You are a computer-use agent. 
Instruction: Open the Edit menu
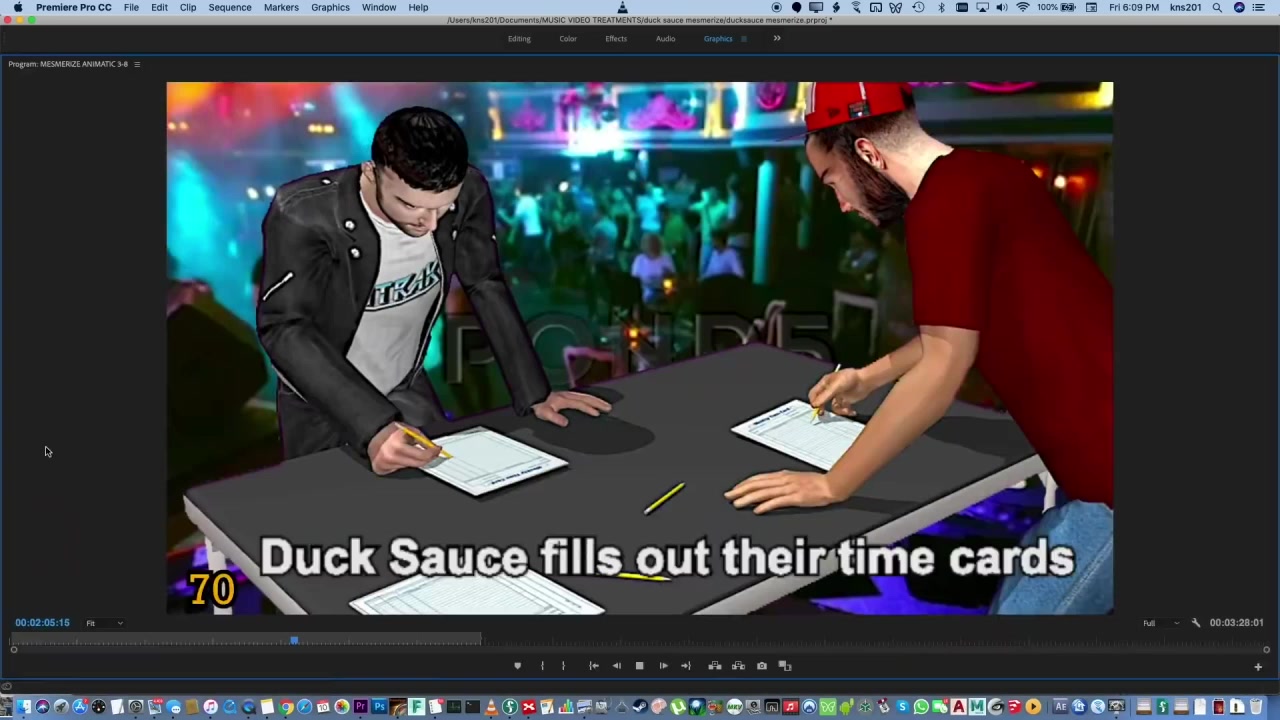(x=159, y=7)
